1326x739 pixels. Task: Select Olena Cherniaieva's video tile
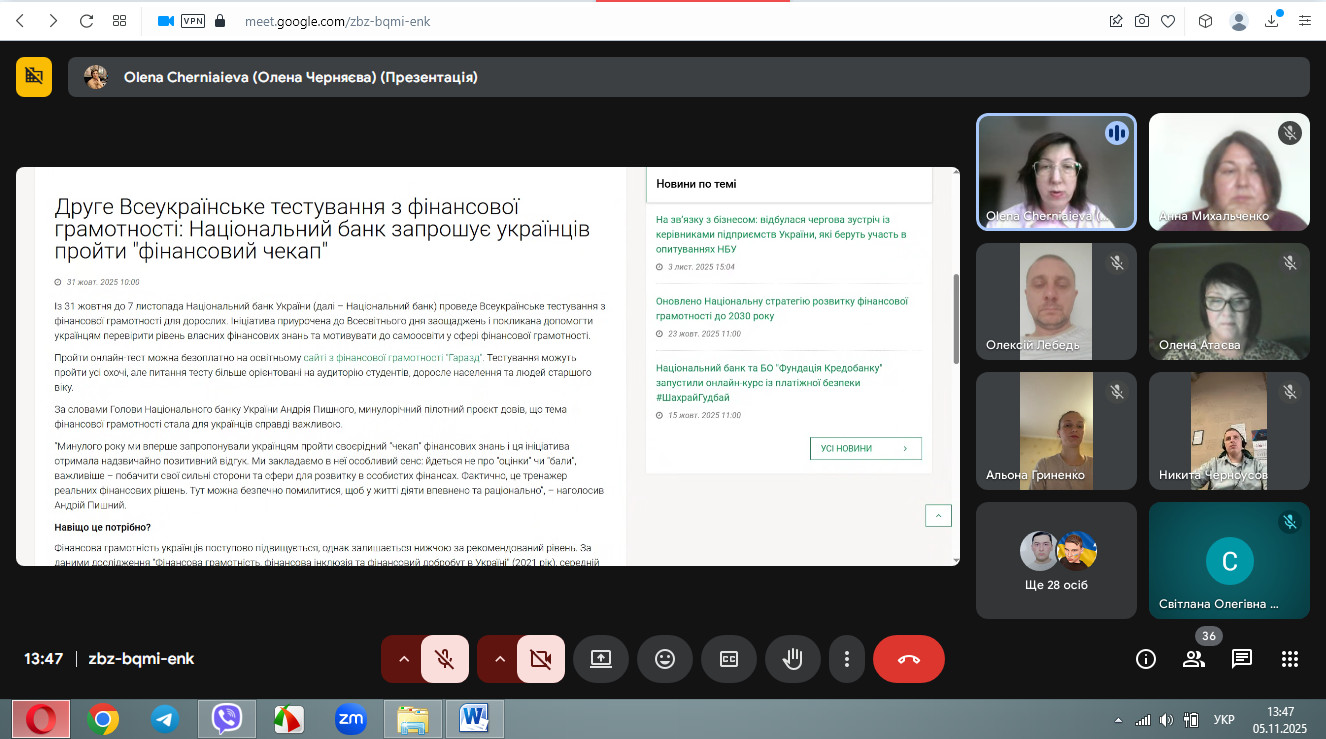point(1056,171)
